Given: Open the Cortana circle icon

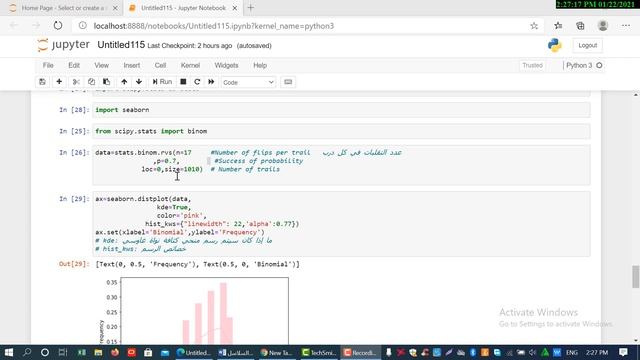Looking at the screenshot, I should click(45, 352).
